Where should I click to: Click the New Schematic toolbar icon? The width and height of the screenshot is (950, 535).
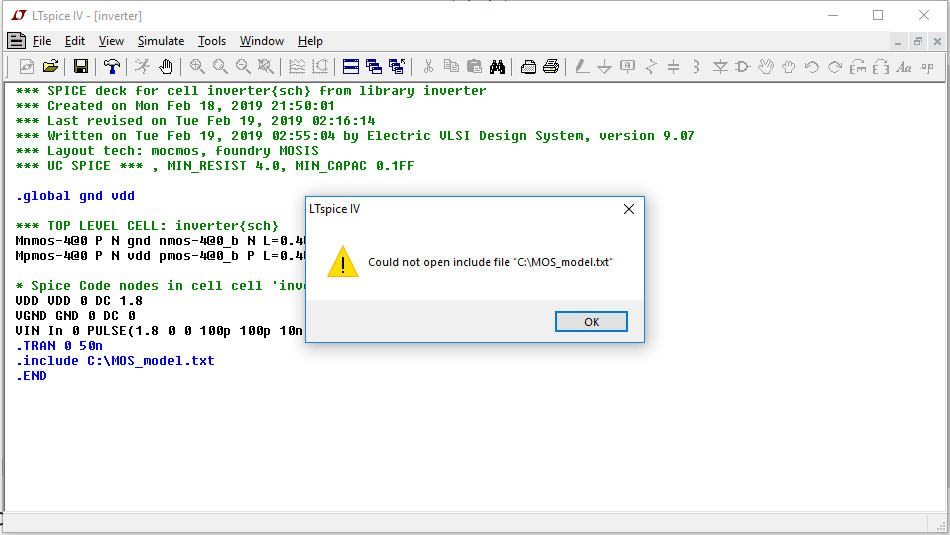click(x=27, y=67)
